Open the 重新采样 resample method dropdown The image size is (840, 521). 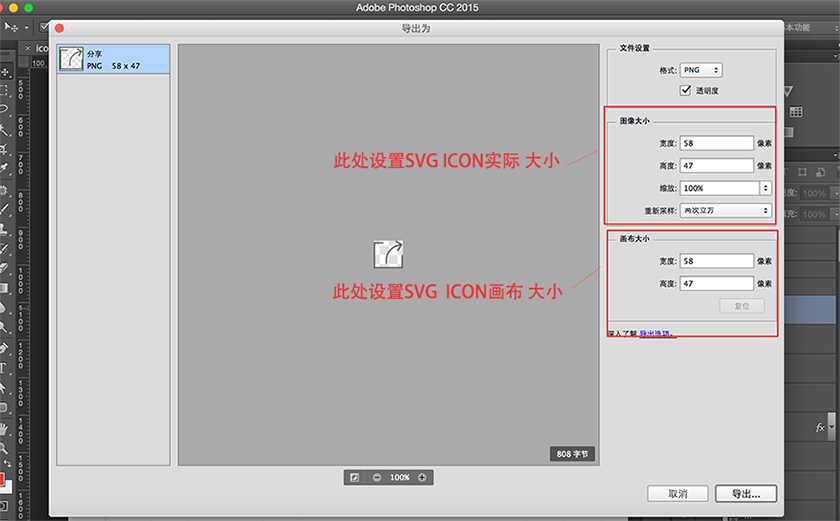(x=726, y=210)
